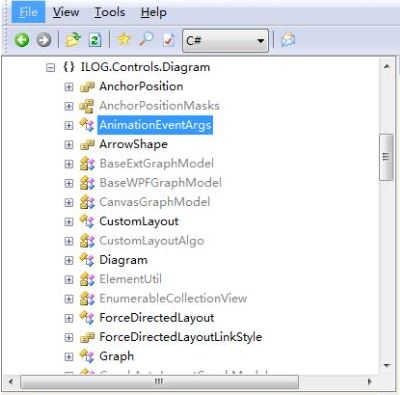This screenshot has width=400, height=395.
Task: Open bookmarks with the star icon
Action: [x=124, y=40]
